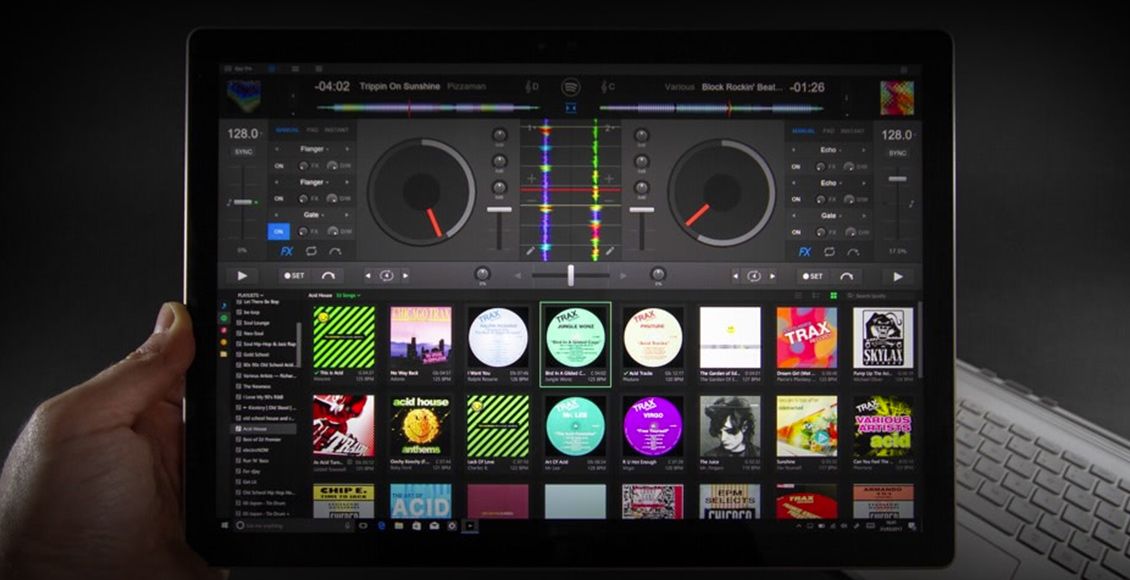Switch left deck FX to PAD tab

click(x=313, y=130)
